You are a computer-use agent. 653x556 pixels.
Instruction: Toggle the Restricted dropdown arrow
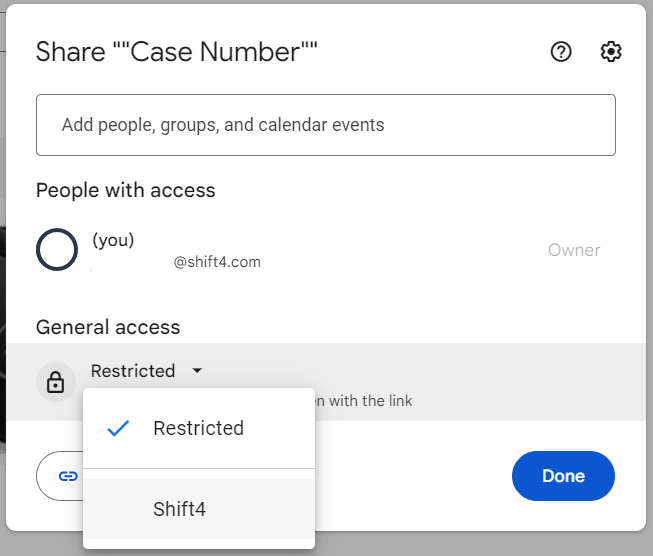(x=197, y=371)
